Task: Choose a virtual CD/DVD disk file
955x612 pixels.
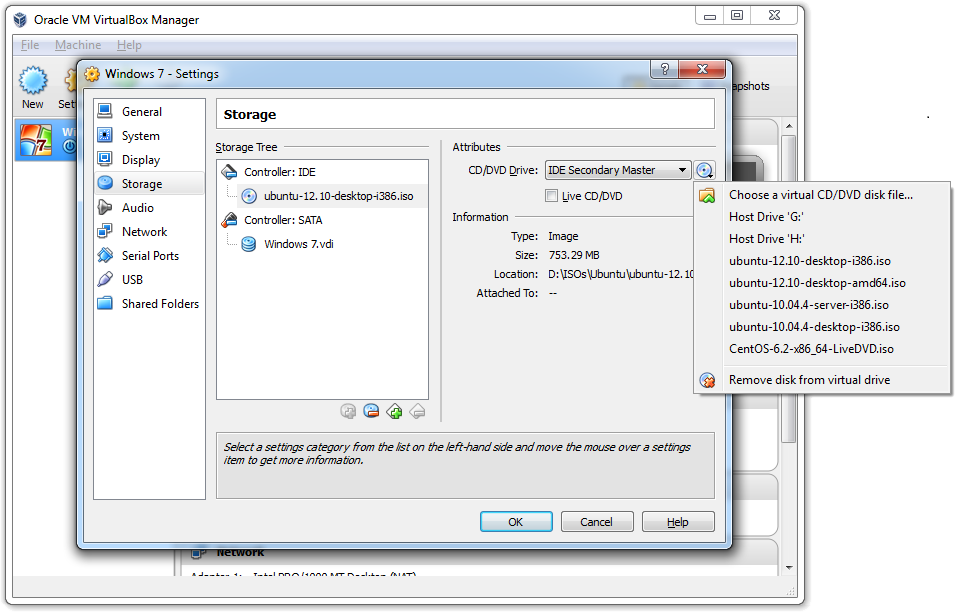Action: [820, 195]
